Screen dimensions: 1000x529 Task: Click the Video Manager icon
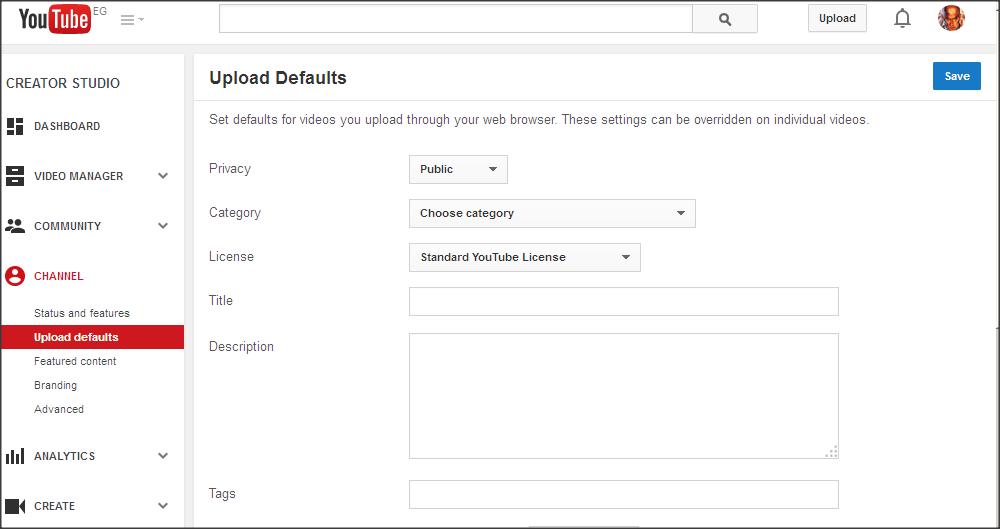(15, 176)
